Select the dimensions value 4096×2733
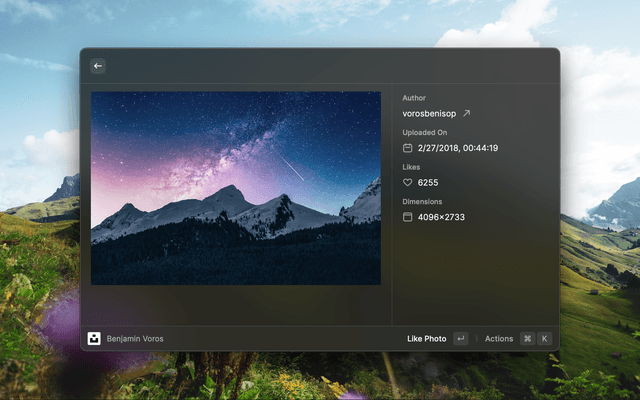The height and width of the screenshot is (400, 640). (x=441, y=217)
